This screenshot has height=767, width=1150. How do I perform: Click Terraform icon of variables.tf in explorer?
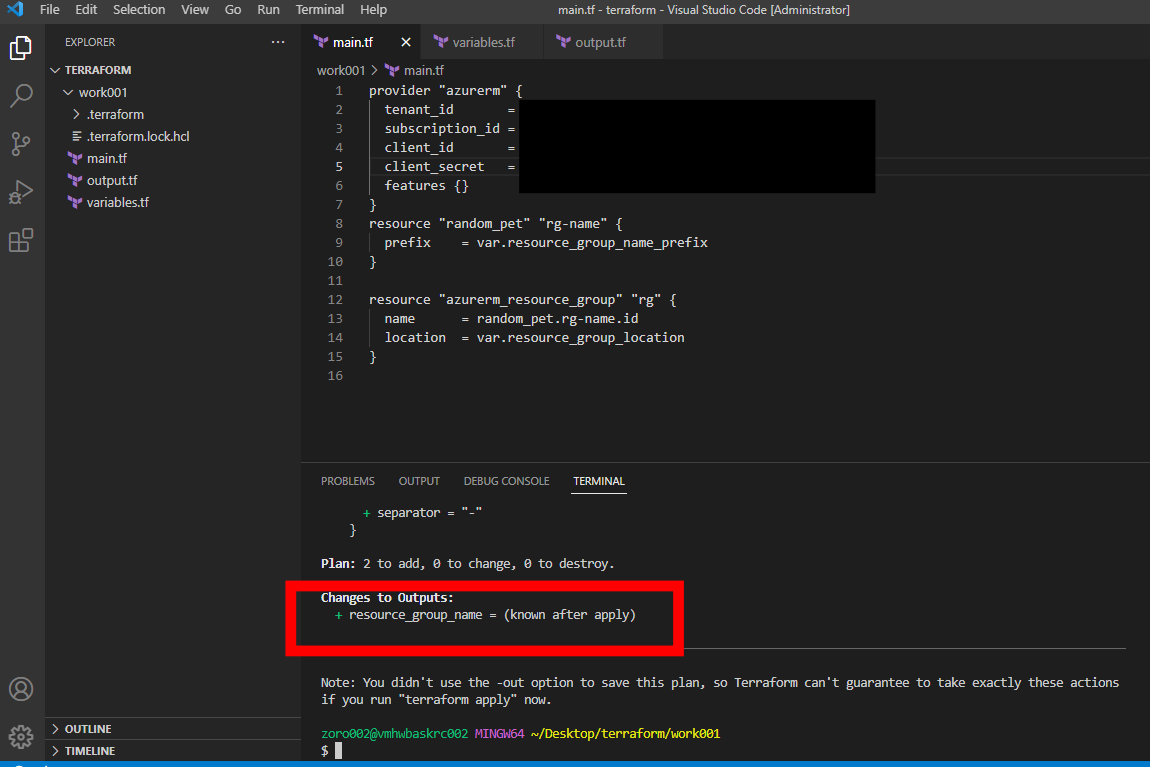(75, 202)
